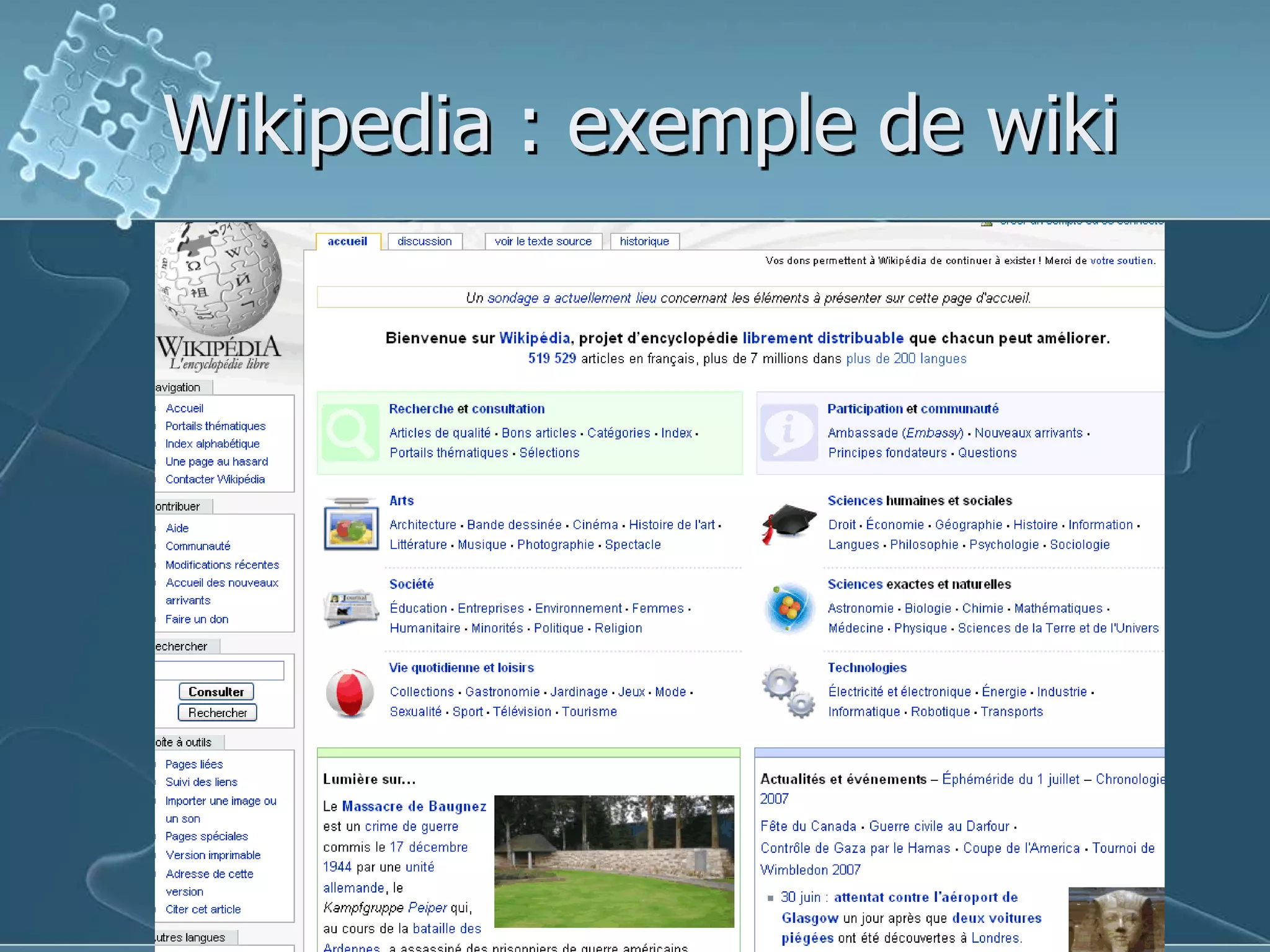Image resolution: width=1270 pixels, height=952 pixels.
Task: Click the info bubble Participation icon
Action: (x=789, y=433)
